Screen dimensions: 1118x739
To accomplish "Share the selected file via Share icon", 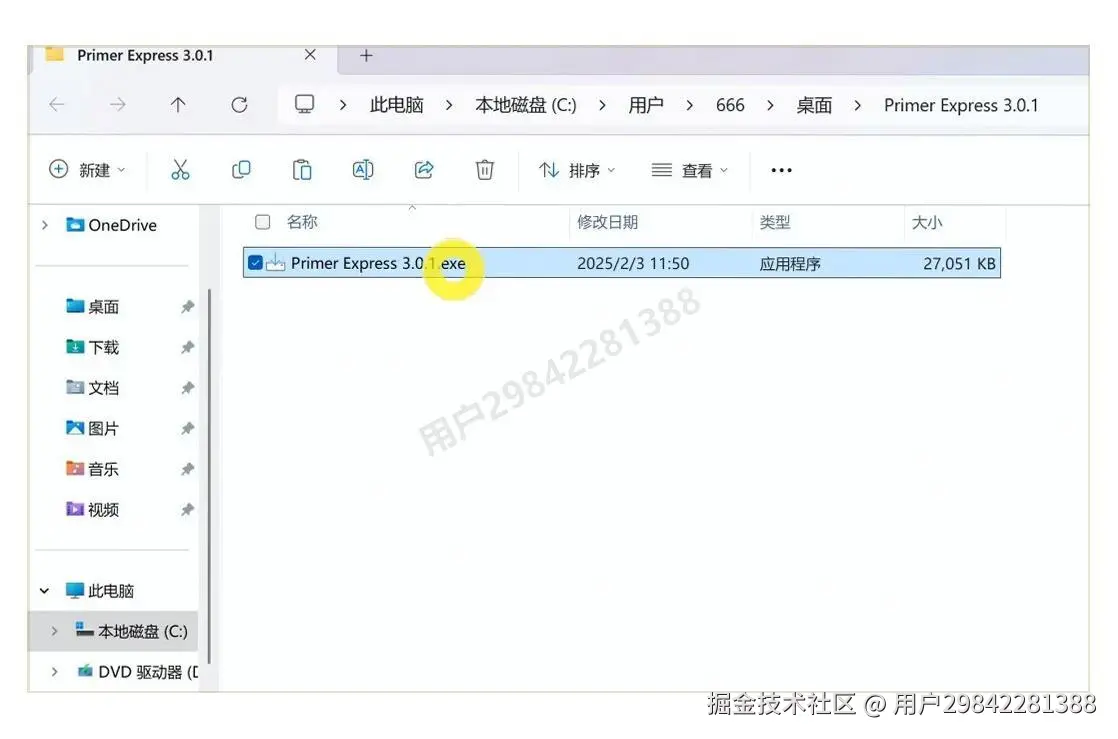I will (x=423, y=169).
